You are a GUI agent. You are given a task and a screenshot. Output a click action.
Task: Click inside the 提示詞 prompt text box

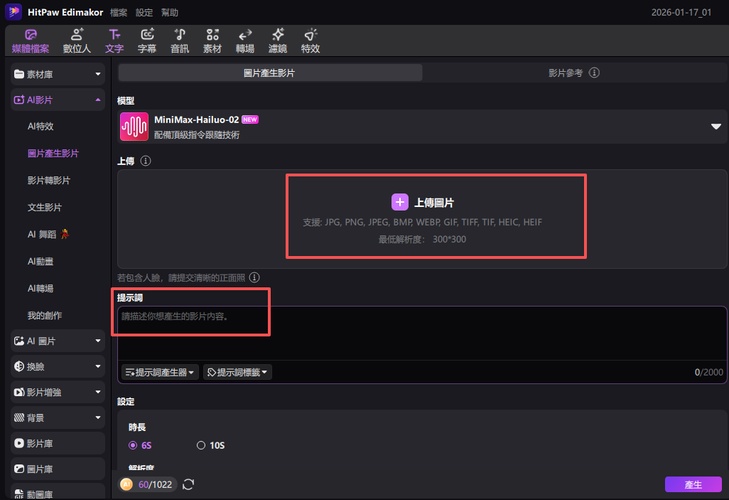click(422, 333)
